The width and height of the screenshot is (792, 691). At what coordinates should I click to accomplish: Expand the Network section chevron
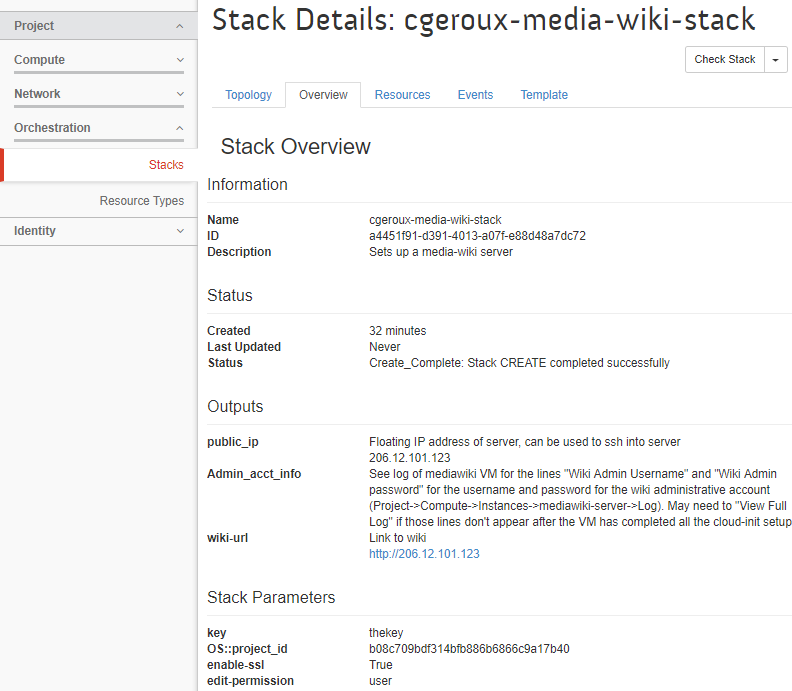click(180, 94)
